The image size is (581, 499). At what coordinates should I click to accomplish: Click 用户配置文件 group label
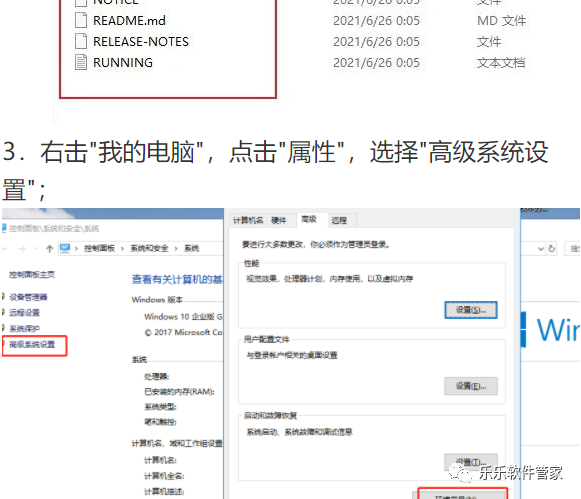coord(267,339)
